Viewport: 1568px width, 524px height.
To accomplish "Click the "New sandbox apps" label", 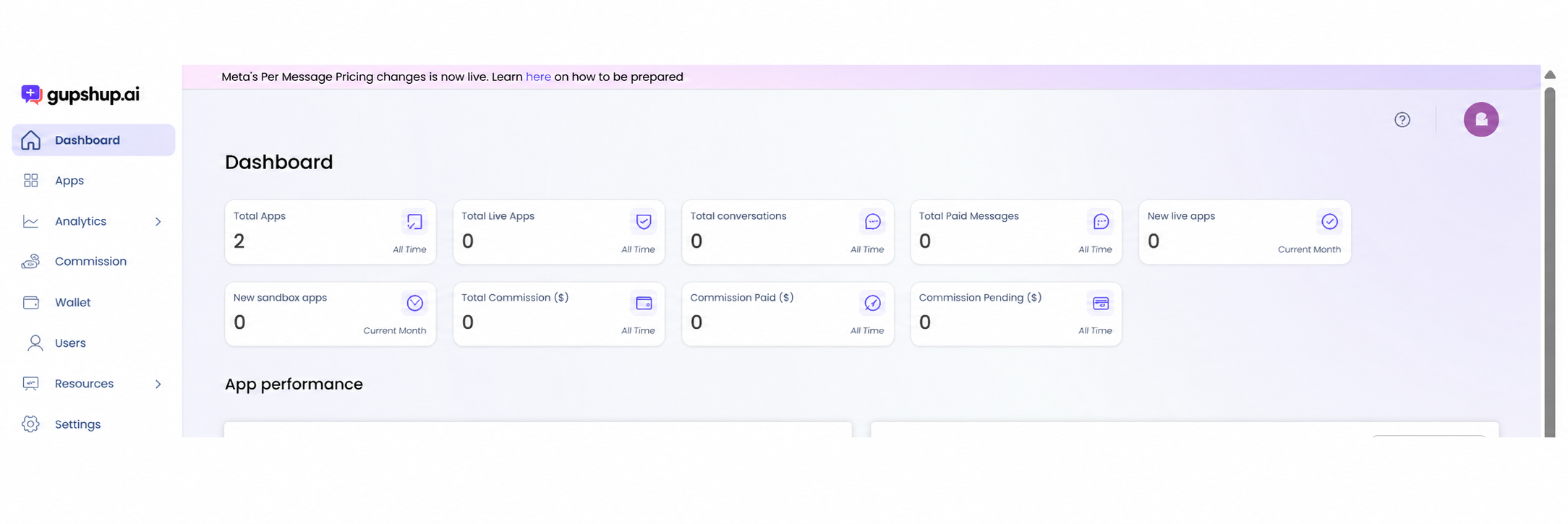I will click(280, 297).
